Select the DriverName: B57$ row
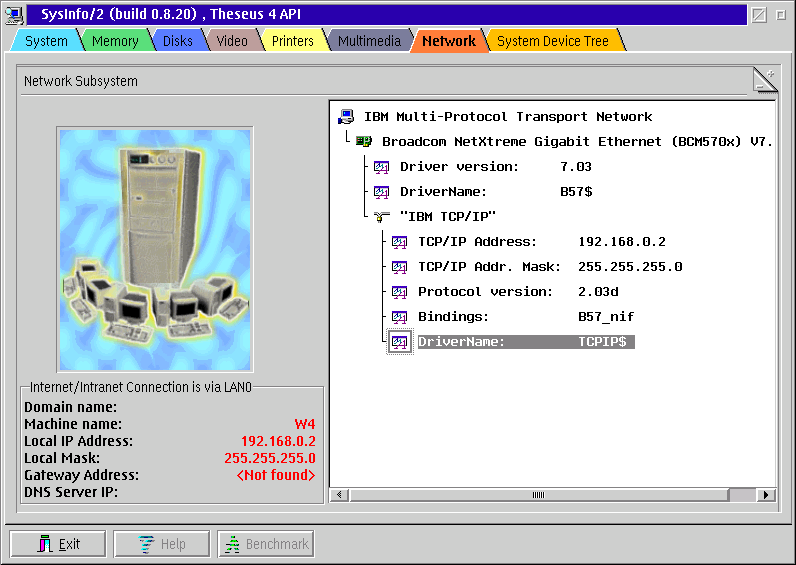Screen dimensions: 796x565 496,192
